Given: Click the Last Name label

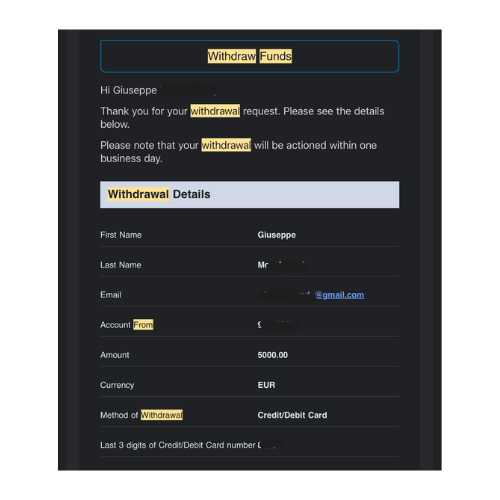Looking at the screenshot, I should click(x=121, y=265).
